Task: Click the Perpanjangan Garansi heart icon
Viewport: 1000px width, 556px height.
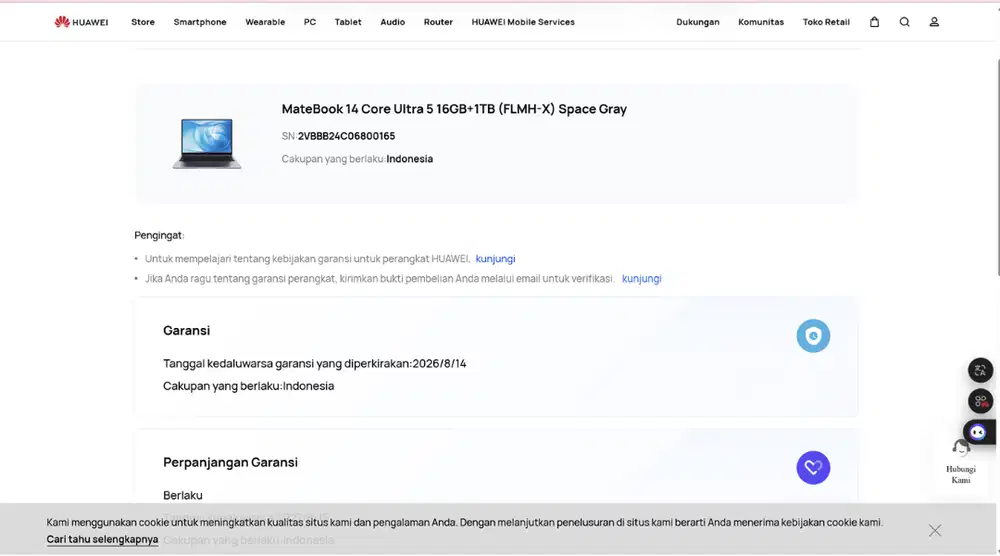Action: [813, 467]
